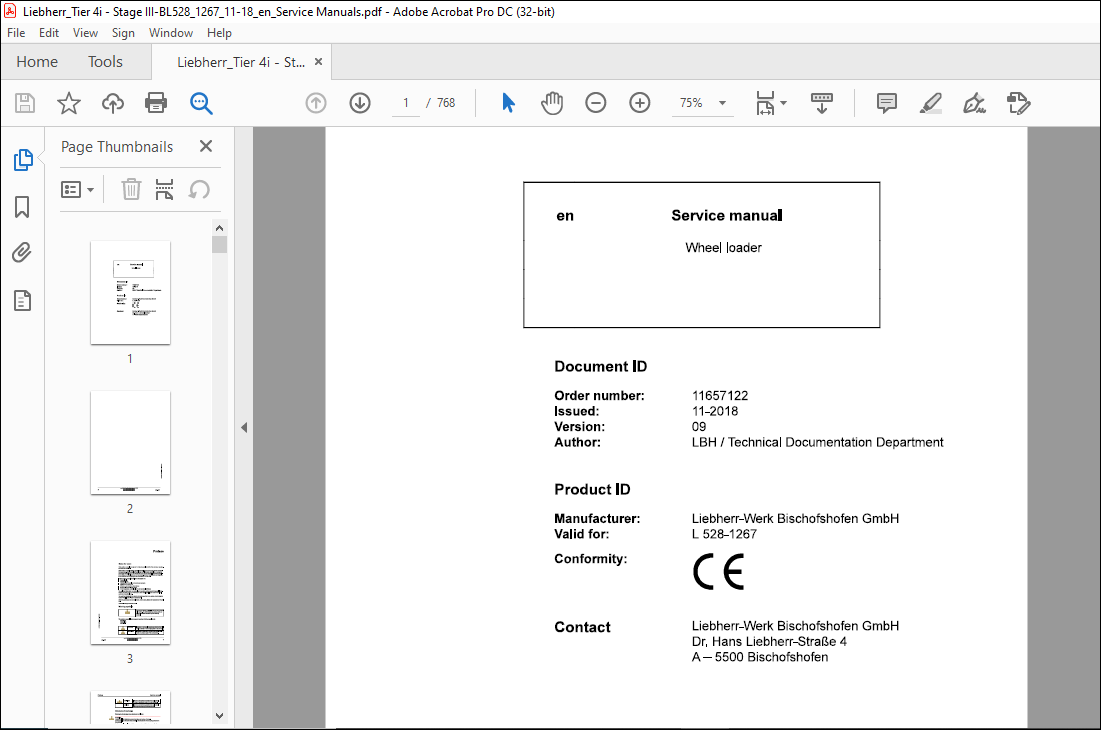Click issued date '11-2018' text
This screenshot has height=730, width=1101.
715,411
